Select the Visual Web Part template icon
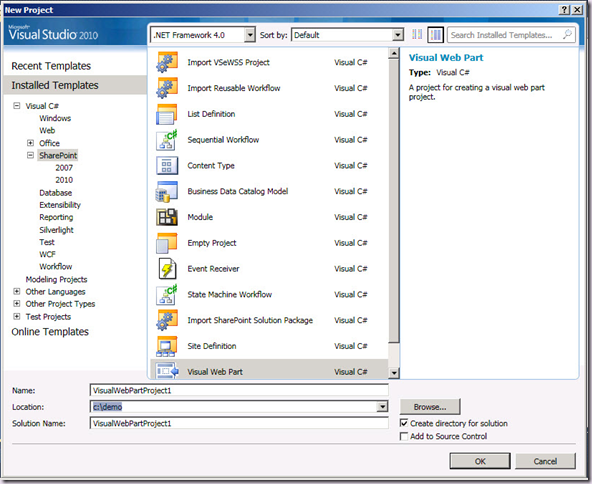 click(167, 371)
